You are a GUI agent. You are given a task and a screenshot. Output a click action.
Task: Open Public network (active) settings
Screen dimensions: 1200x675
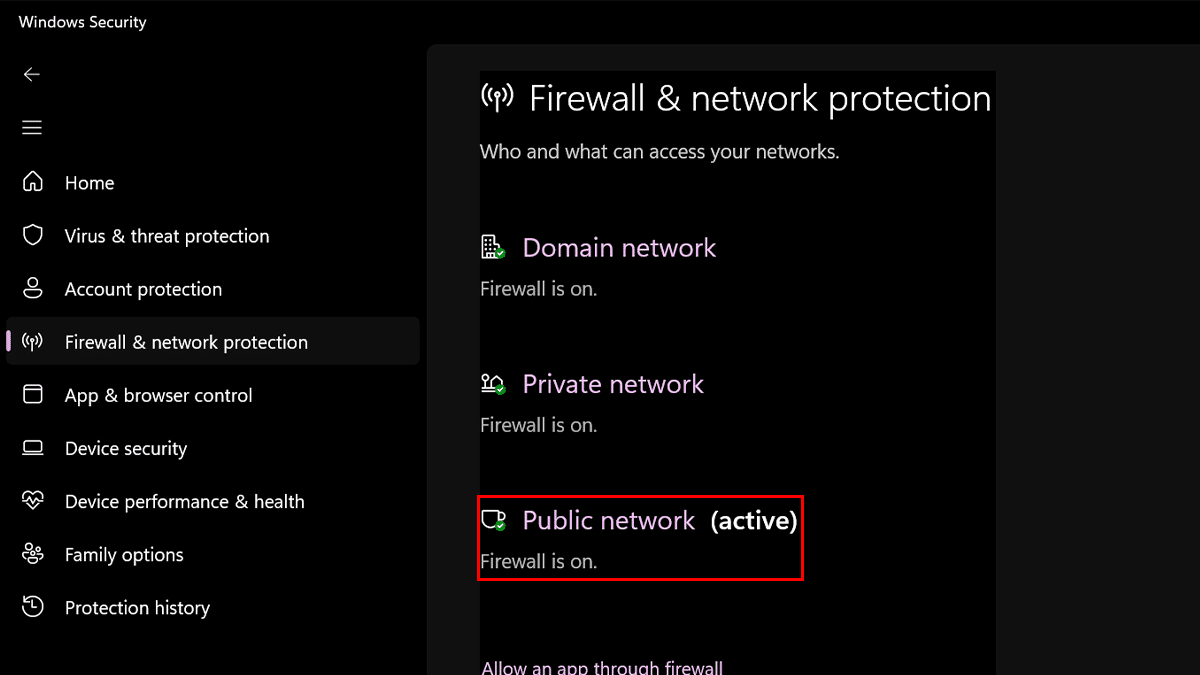pos(609,521)
